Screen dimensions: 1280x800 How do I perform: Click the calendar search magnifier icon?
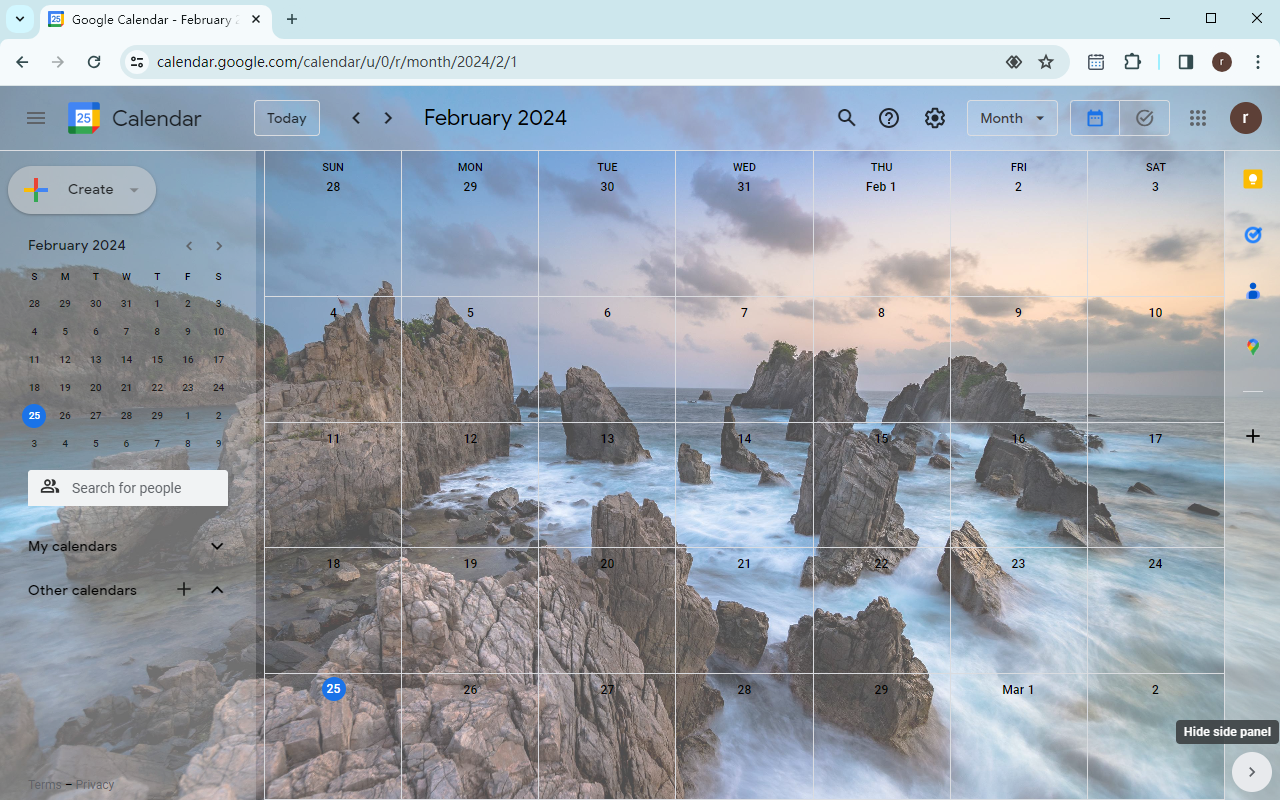(846, 118)
